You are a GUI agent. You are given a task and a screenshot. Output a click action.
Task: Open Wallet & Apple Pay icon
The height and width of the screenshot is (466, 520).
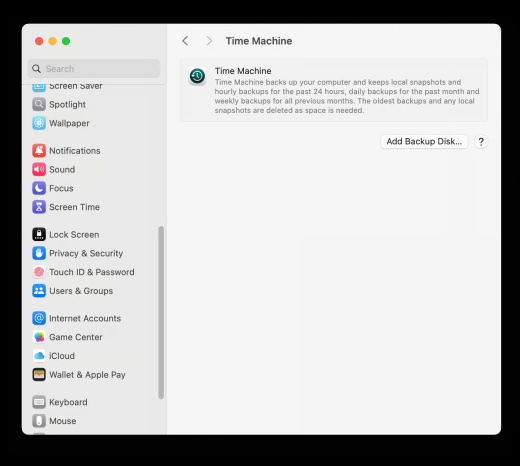[39, 374]
